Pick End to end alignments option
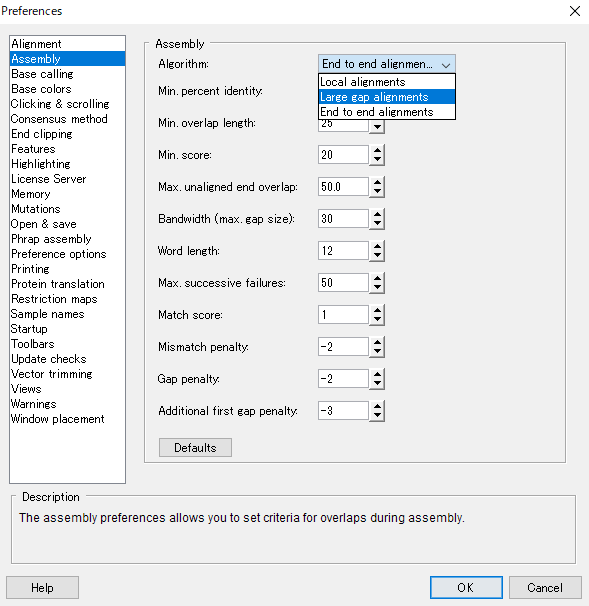Image resolution: width=589 pixels, height=606 pixels. 386,112
